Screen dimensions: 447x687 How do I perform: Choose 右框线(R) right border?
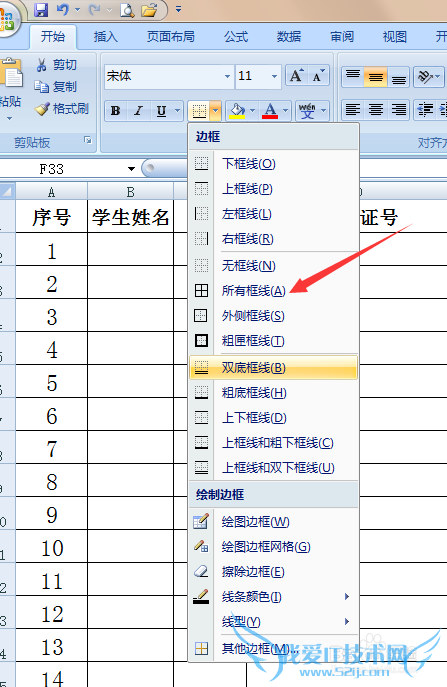274,239
